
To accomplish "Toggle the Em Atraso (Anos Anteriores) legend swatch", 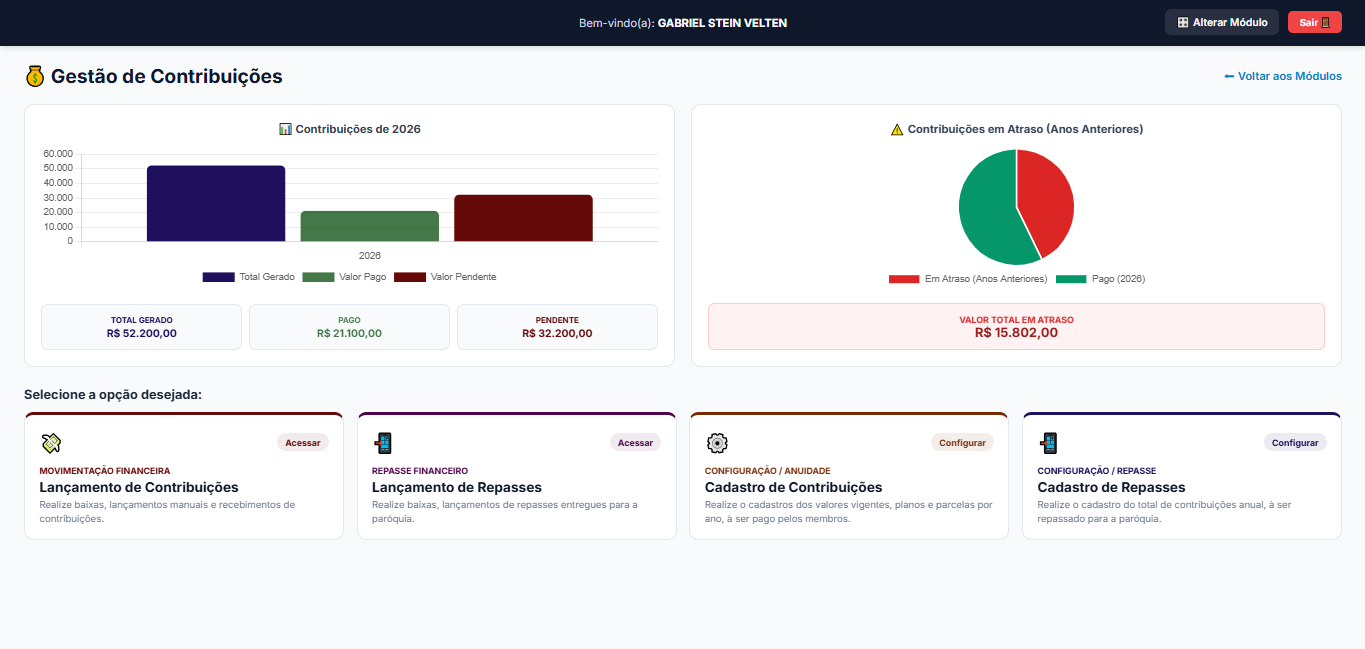I will 904,279.
